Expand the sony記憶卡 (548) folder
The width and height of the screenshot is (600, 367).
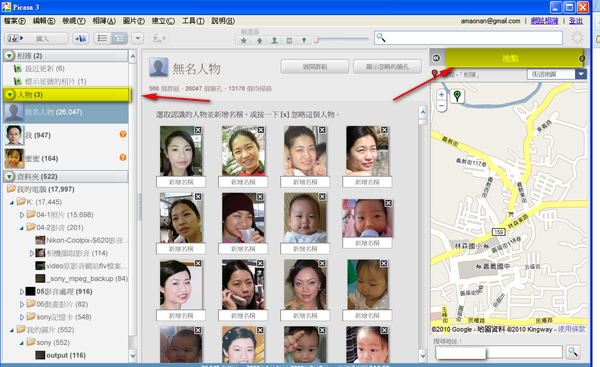pos(22,317)
